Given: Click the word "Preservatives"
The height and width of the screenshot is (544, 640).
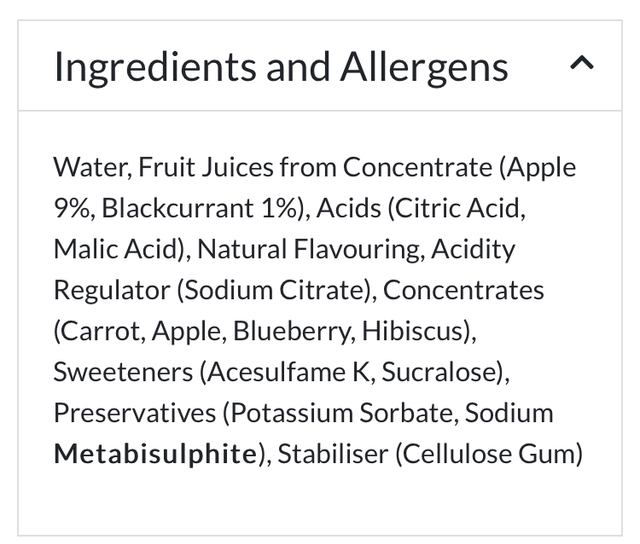Looking at the screenshot, I should tap(134, 413).
